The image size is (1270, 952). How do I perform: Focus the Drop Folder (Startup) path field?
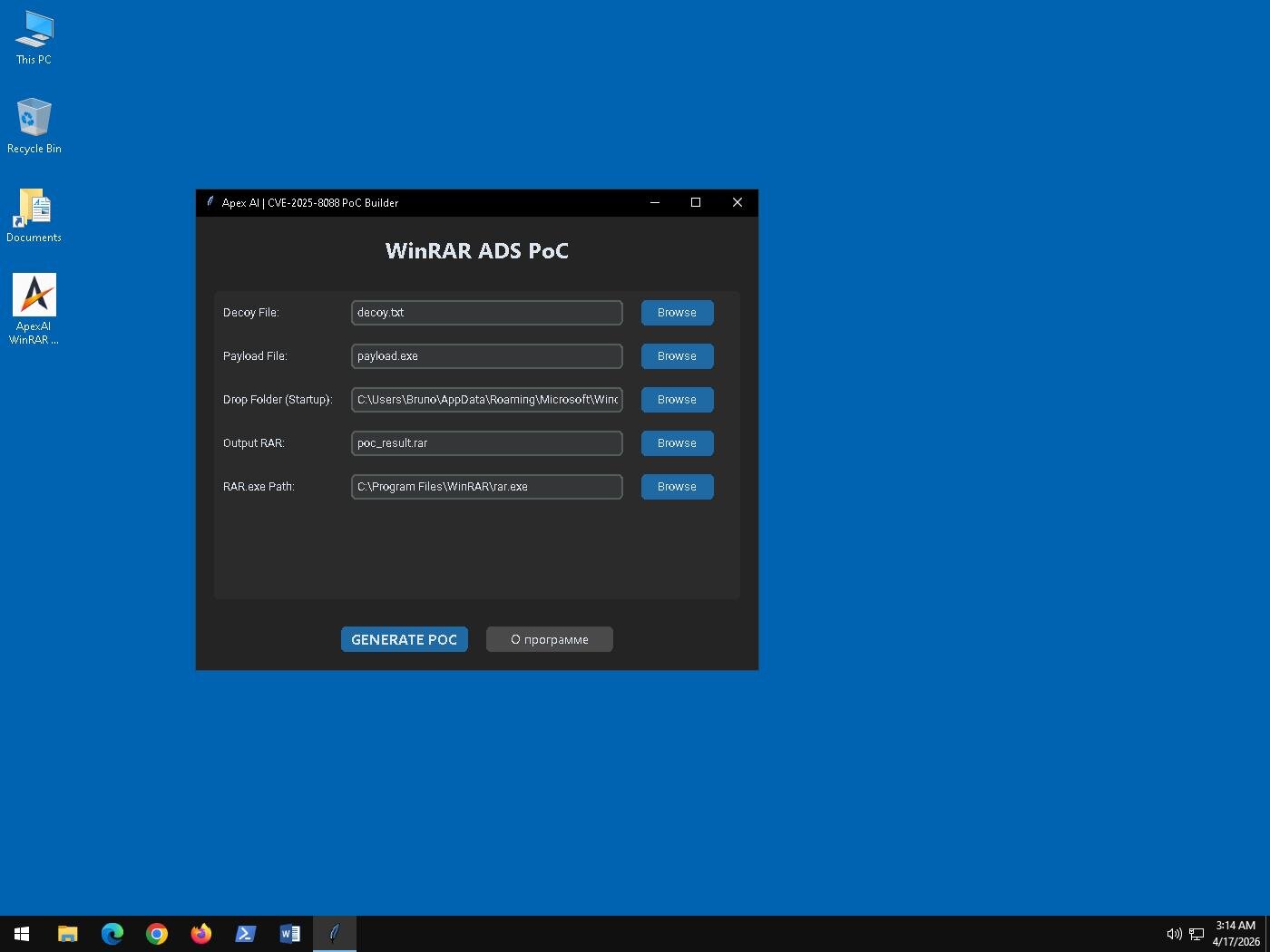[x=487, y=400]
